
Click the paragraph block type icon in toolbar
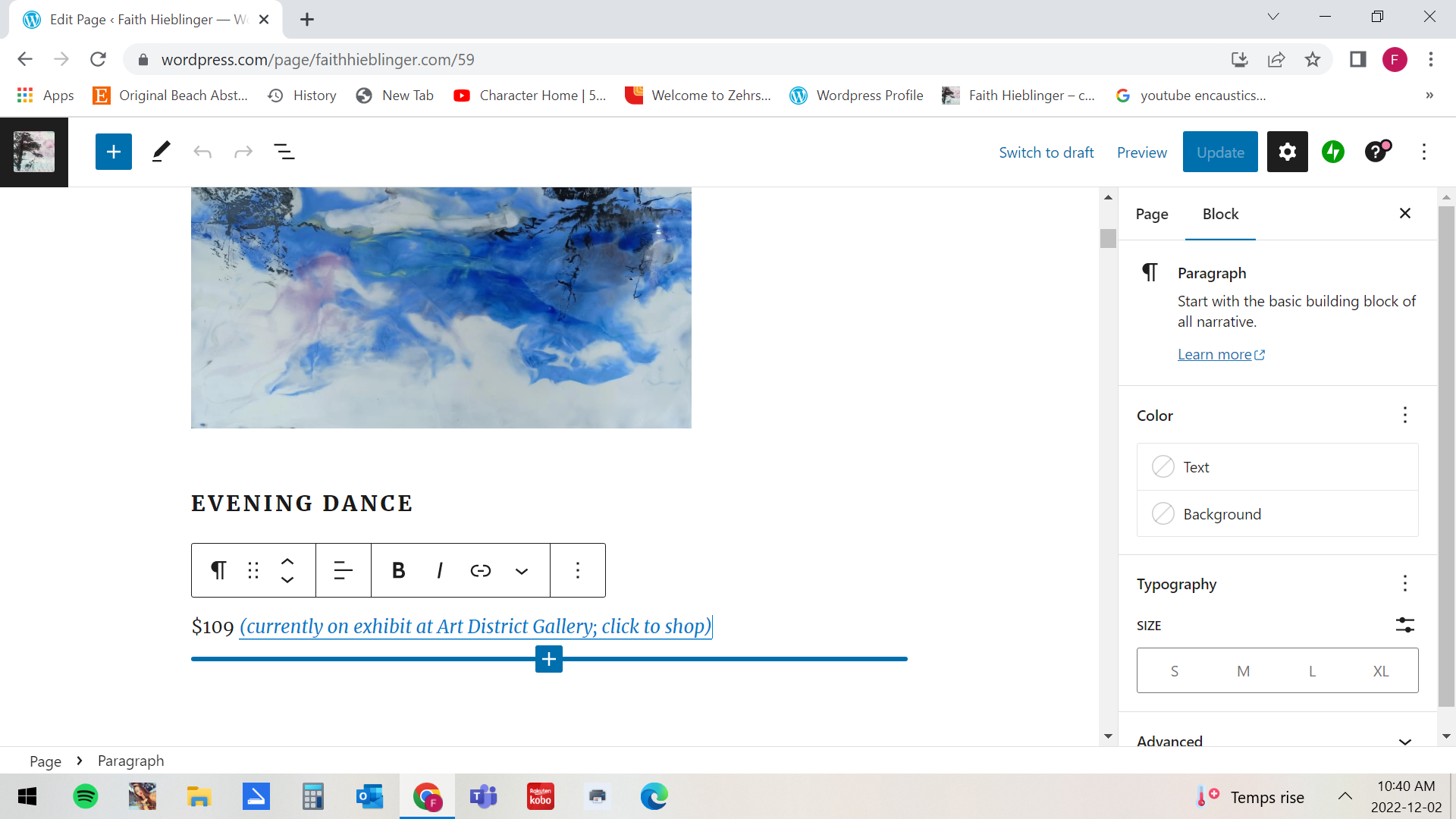pyautogui.click(x=218, y=570)
